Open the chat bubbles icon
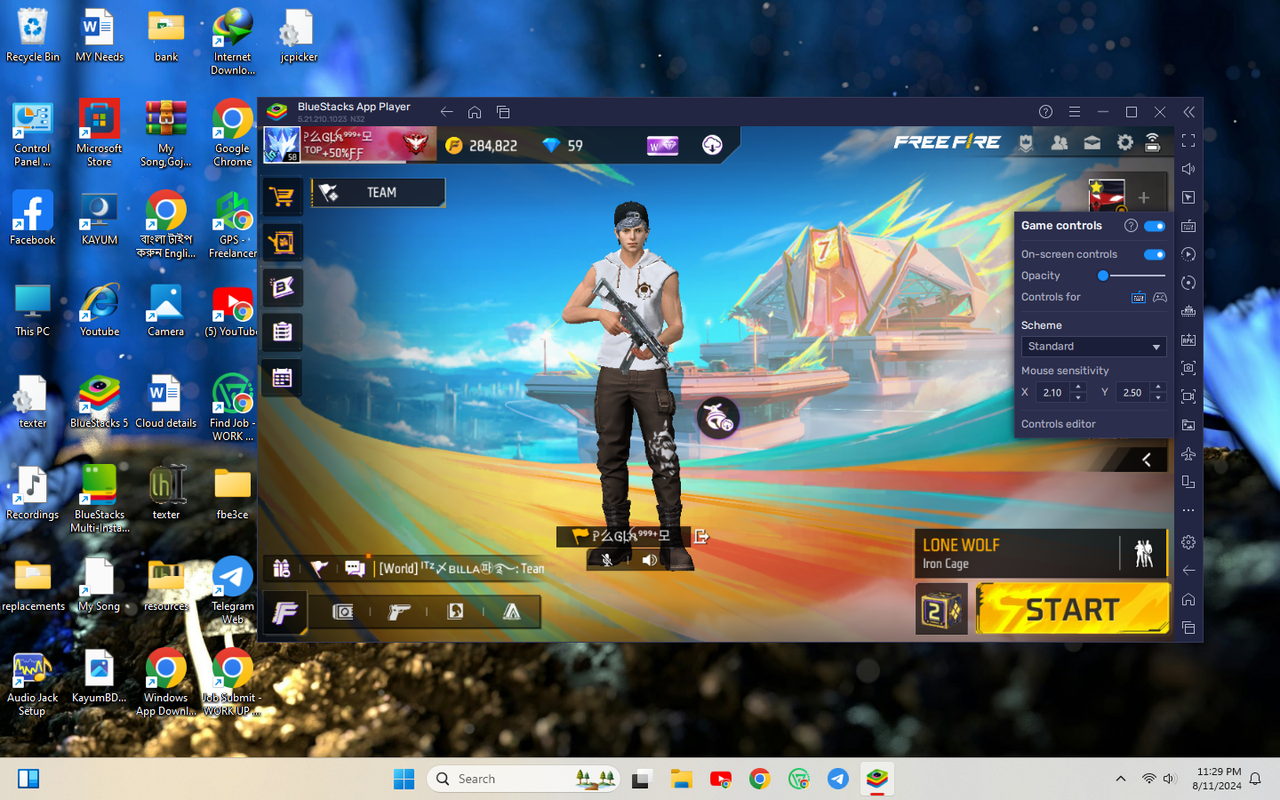Screen dimensions: 1280x800 (x=355, y=568)
